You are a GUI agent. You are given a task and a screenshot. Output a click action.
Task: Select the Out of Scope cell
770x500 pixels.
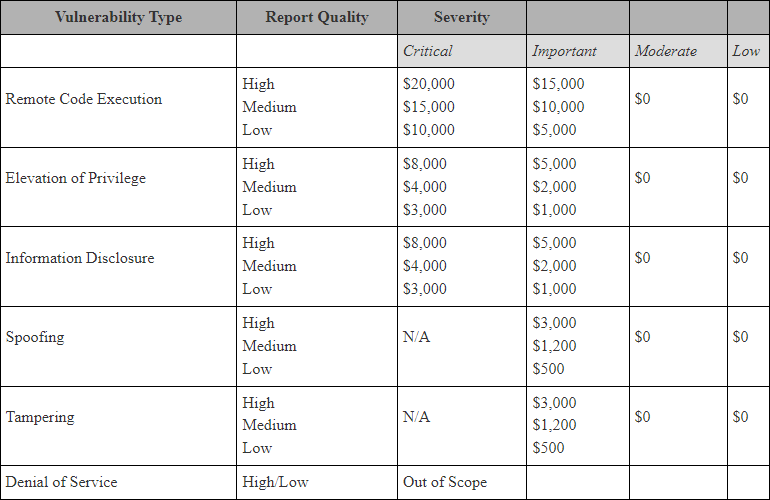[444, 482]
